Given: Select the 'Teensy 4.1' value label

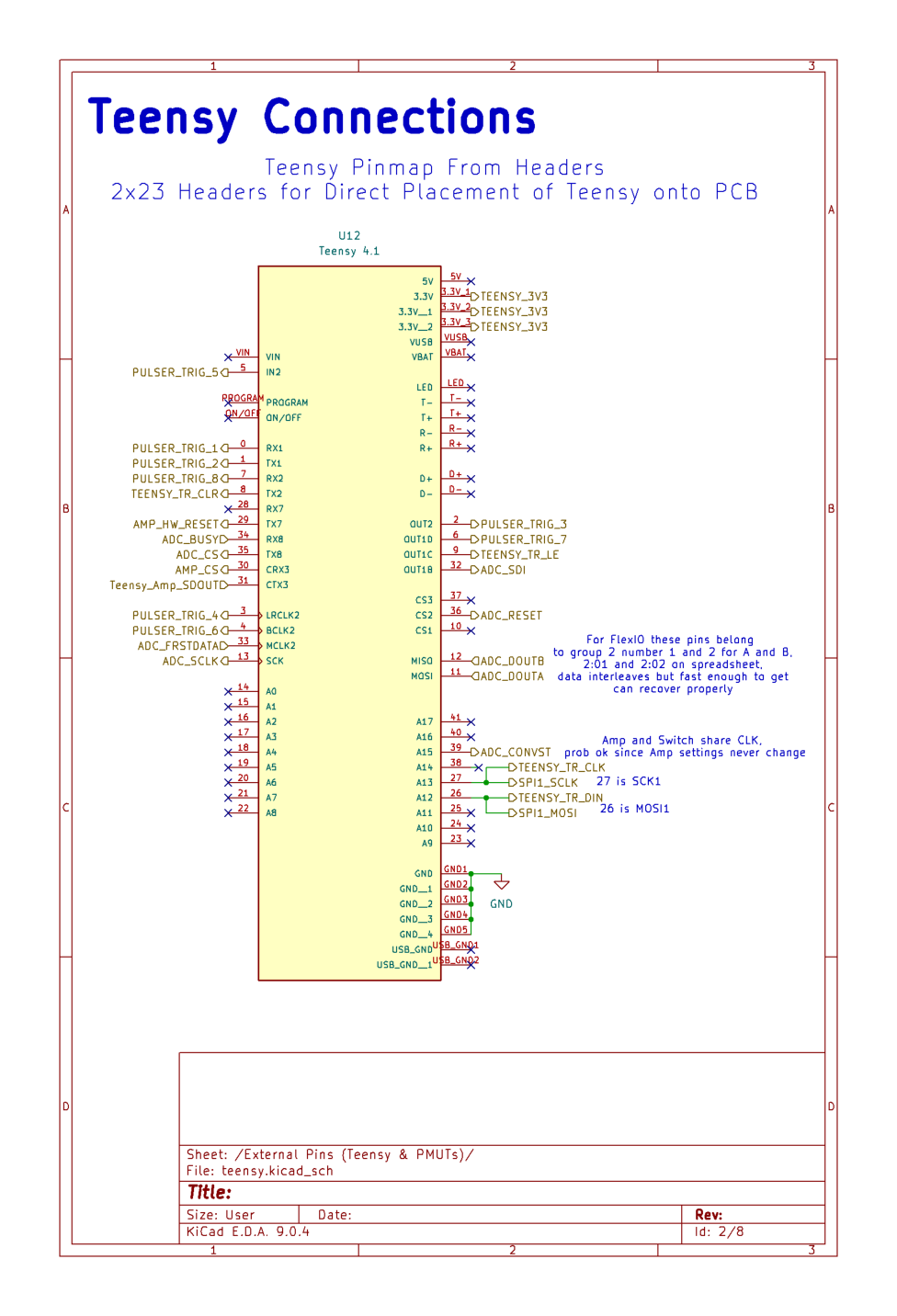Looking at the screenshot, I should pyautogui.click(x=349, y=251).
